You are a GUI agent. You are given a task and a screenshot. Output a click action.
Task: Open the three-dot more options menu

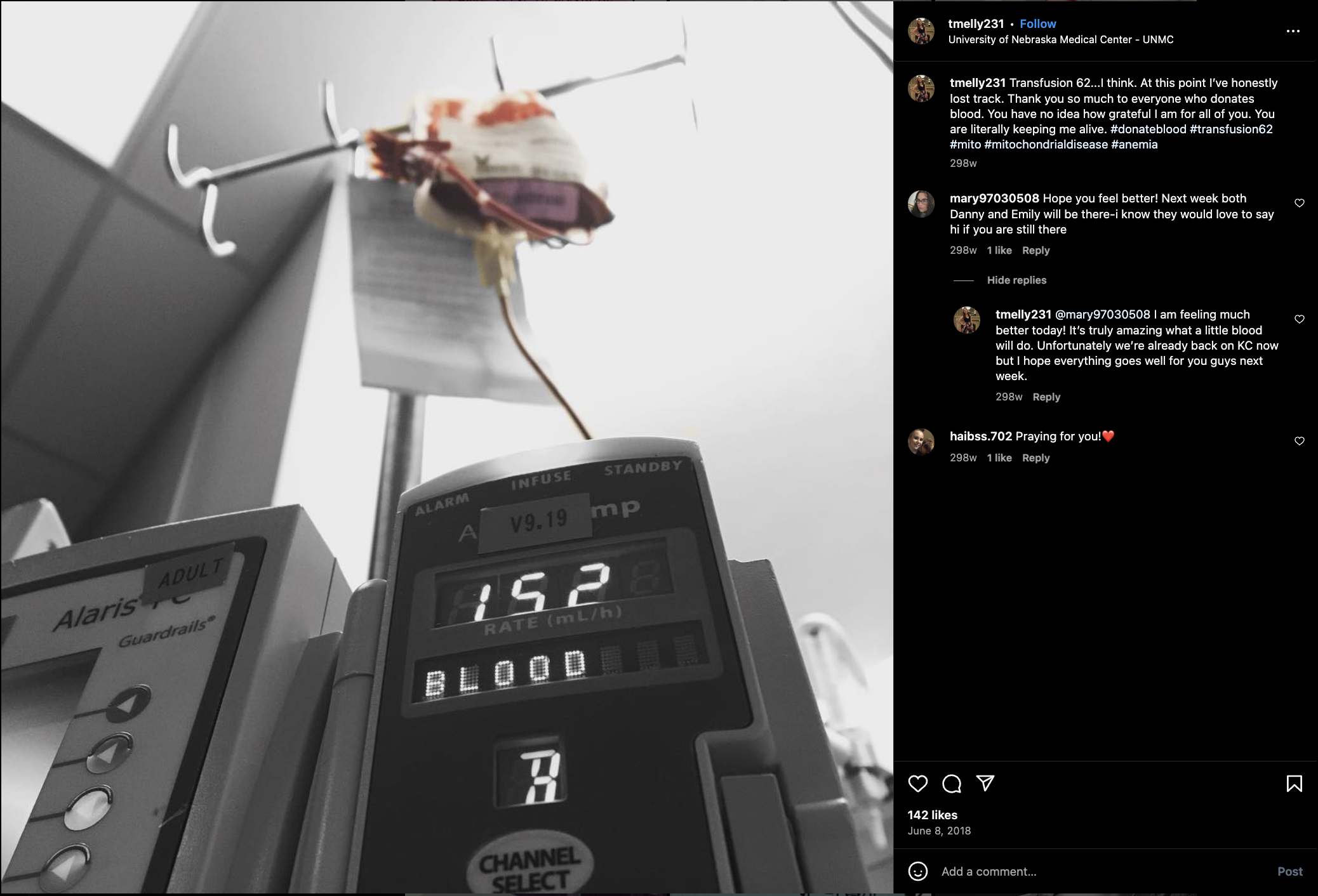[x=1293, y=31]
